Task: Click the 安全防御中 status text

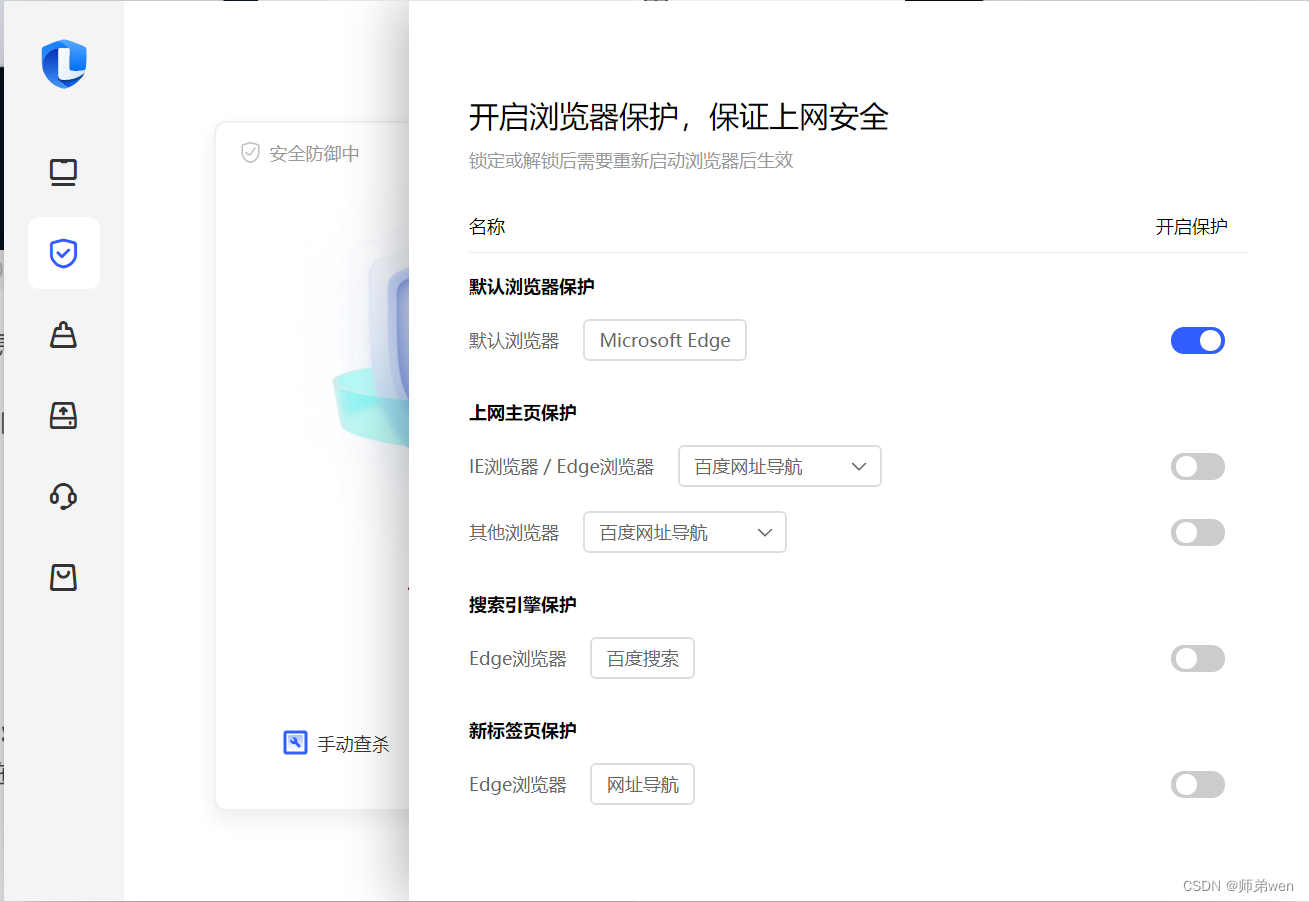Action: tap(314, 153)
